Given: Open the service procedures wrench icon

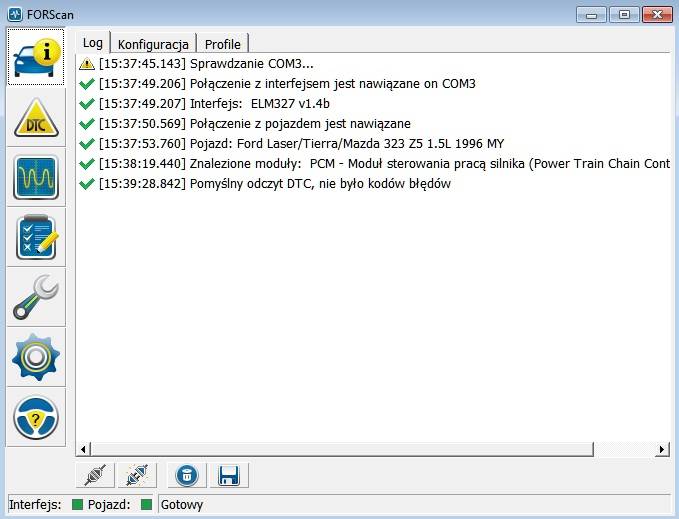Looking at the screenshot, I should coord(36,297).
